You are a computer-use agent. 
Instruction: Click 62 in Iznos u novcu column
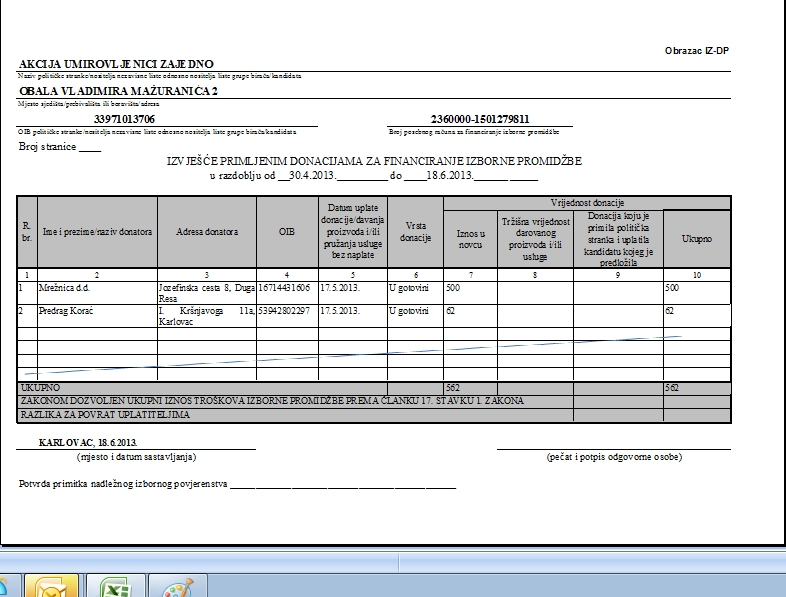pos(450,311)
